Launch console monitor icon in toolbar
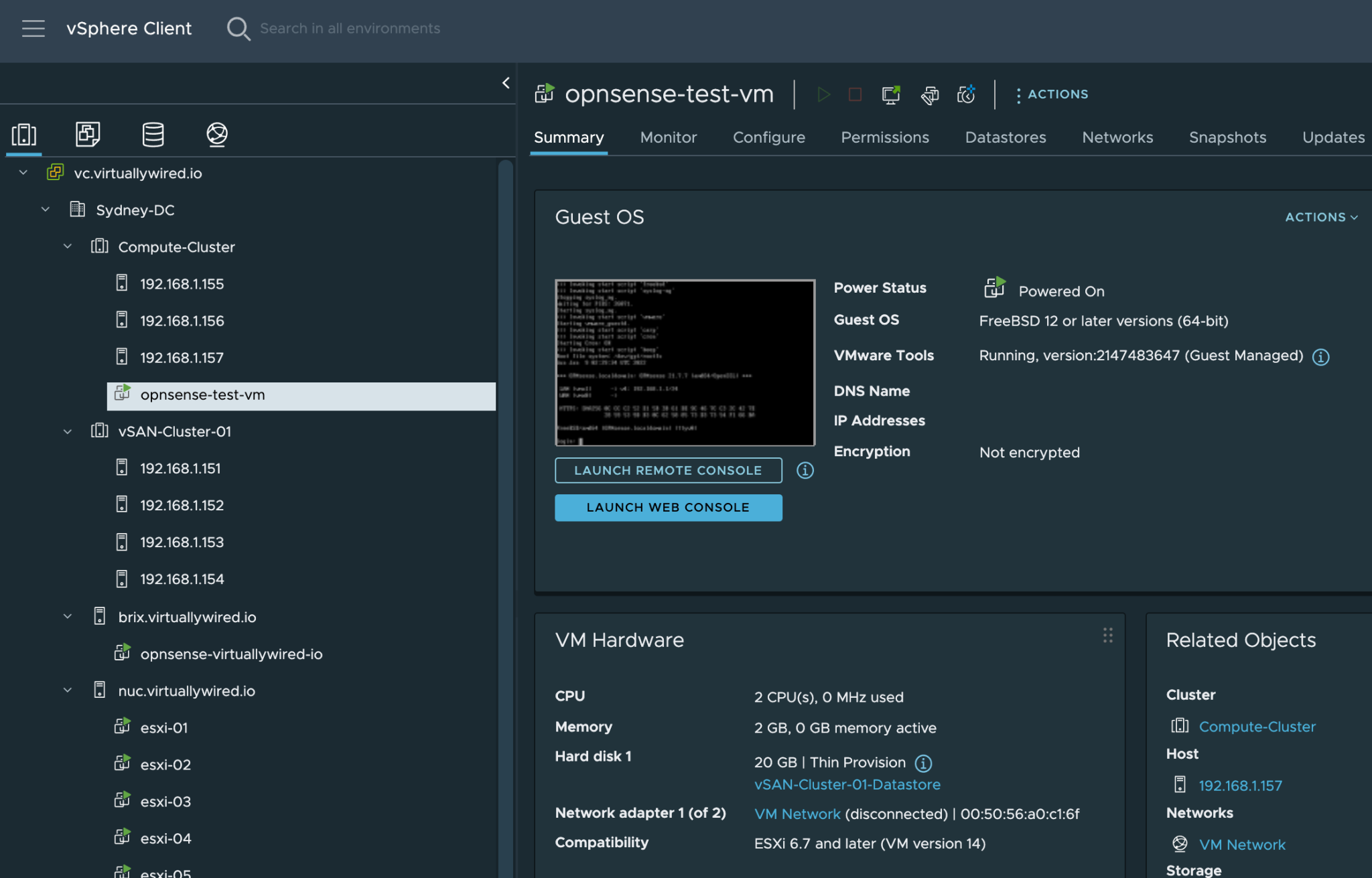 [x=891, y=94]
